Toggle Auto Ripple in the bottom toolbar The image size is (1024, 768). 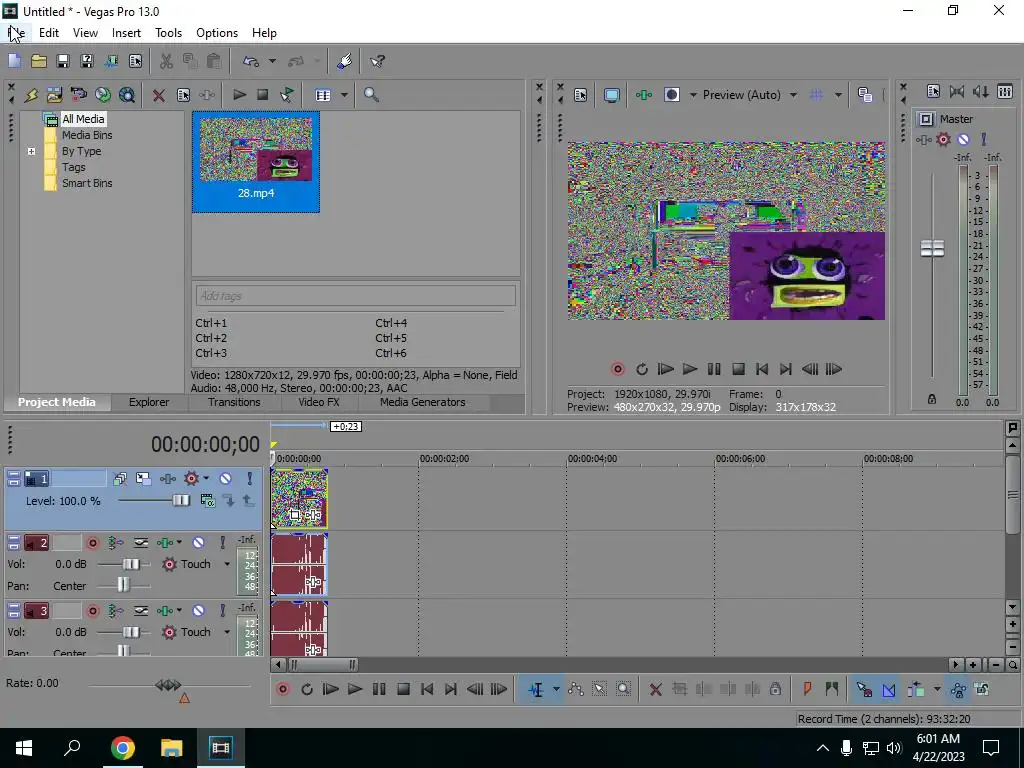[916, 689]
